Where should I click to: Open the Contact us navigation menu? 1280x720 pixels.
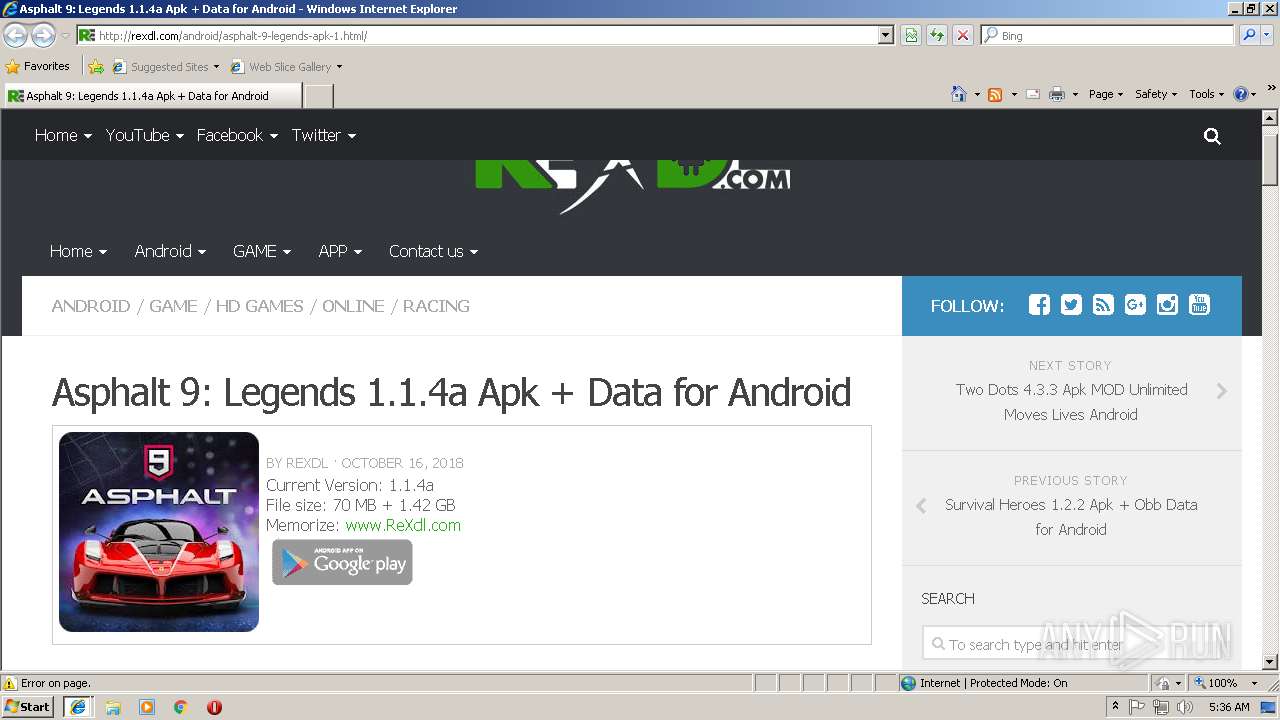point(434,251)
